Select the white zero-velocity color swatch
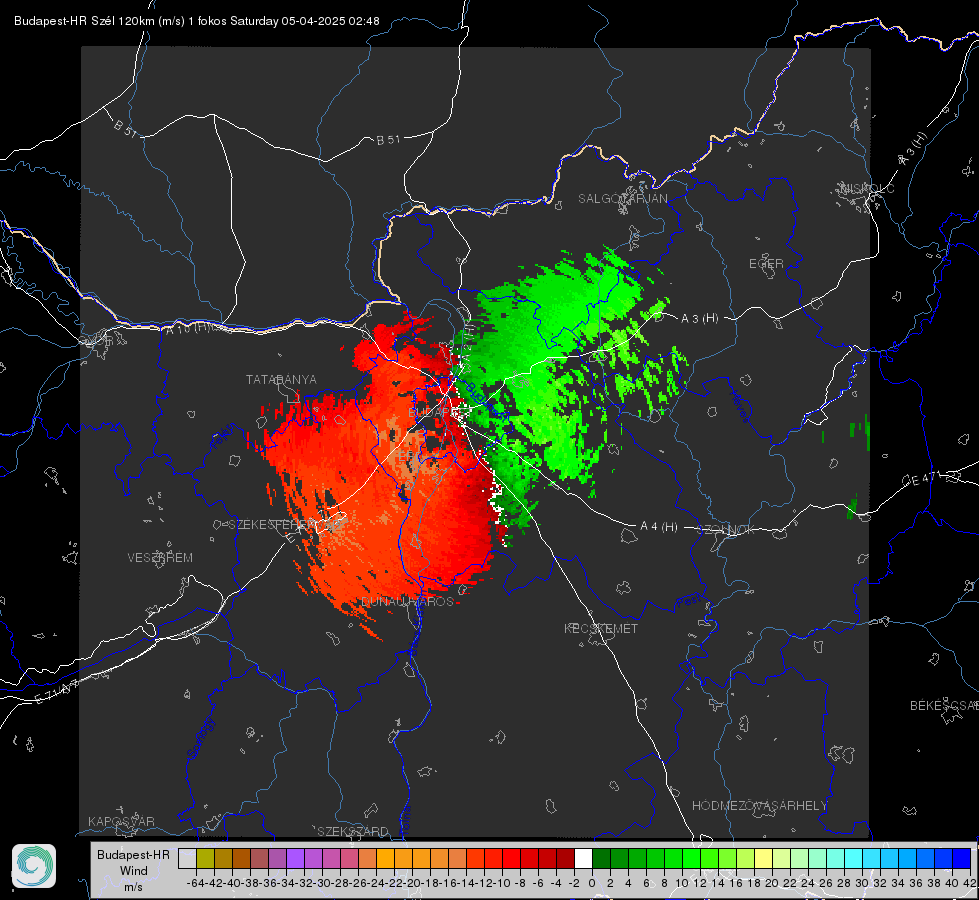Screen dimensions: 979x900 tap(583, 859)
